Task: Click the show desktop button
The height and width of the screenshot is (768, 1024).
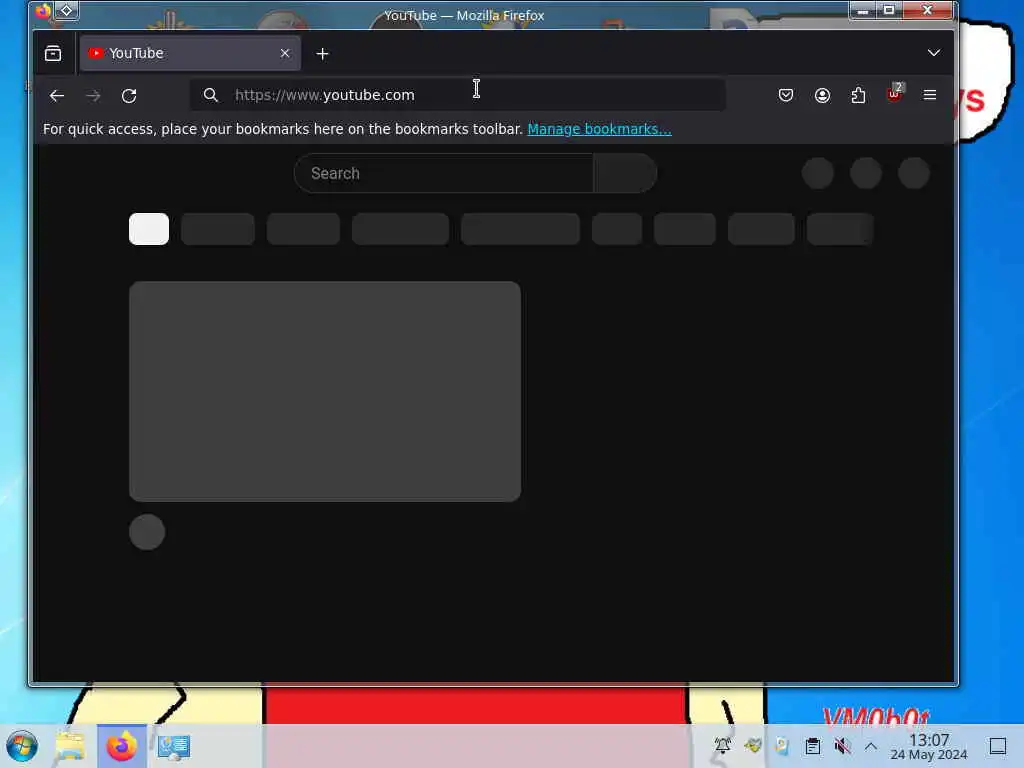Action: (x=998, y=746)
